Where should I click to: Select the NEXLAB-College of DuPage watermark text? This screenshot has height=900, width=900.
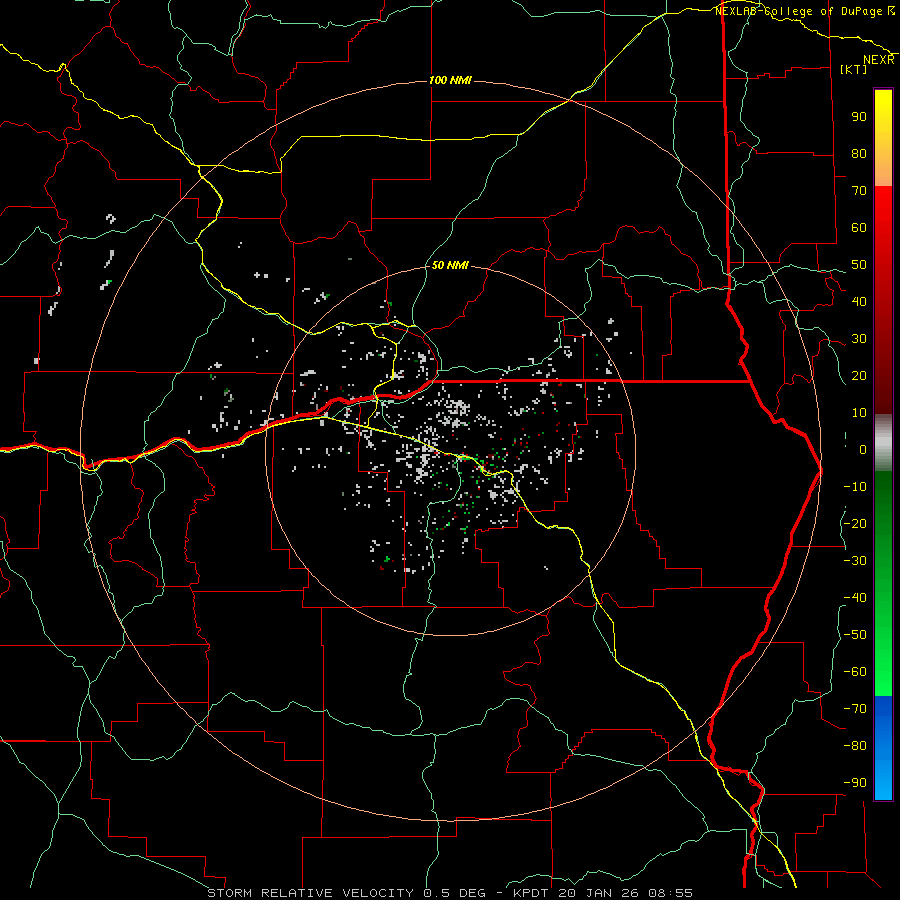[804, 11]
